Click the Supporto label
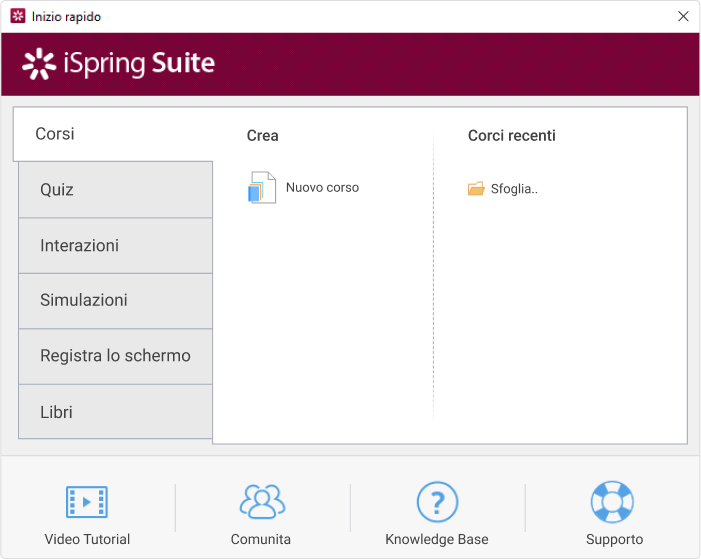This screenshot has height=559, width=701. point(614,539)
